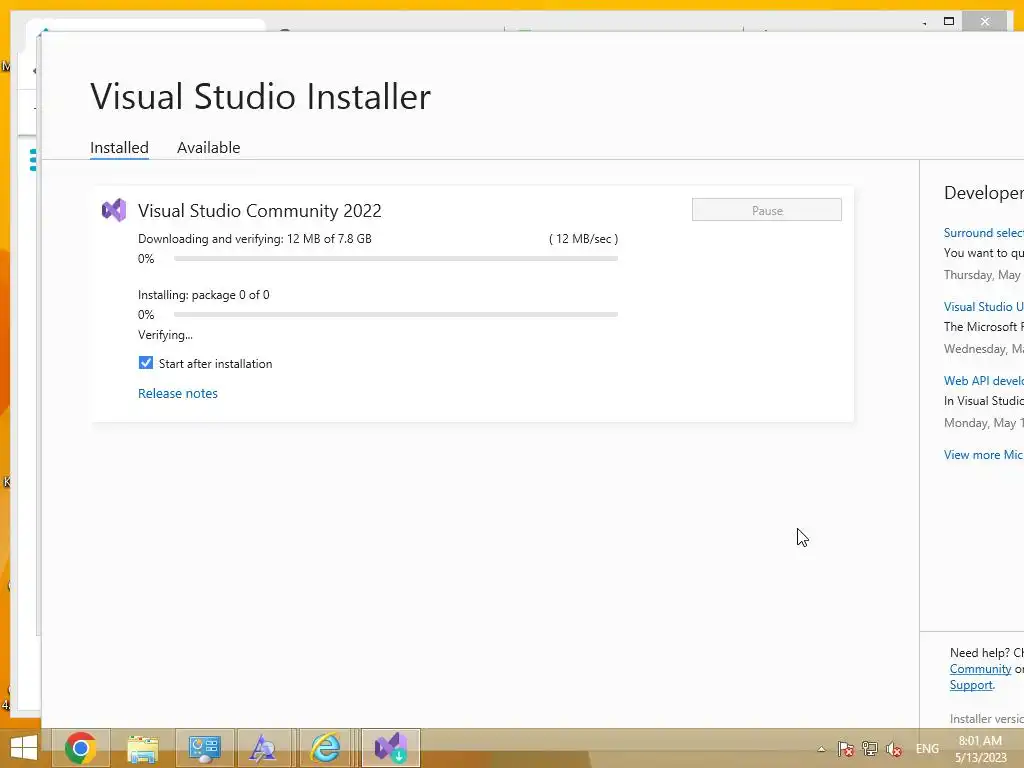Click the downloading and verifying progress bar
Screen dimensions: 1024x768
(396, 259)
